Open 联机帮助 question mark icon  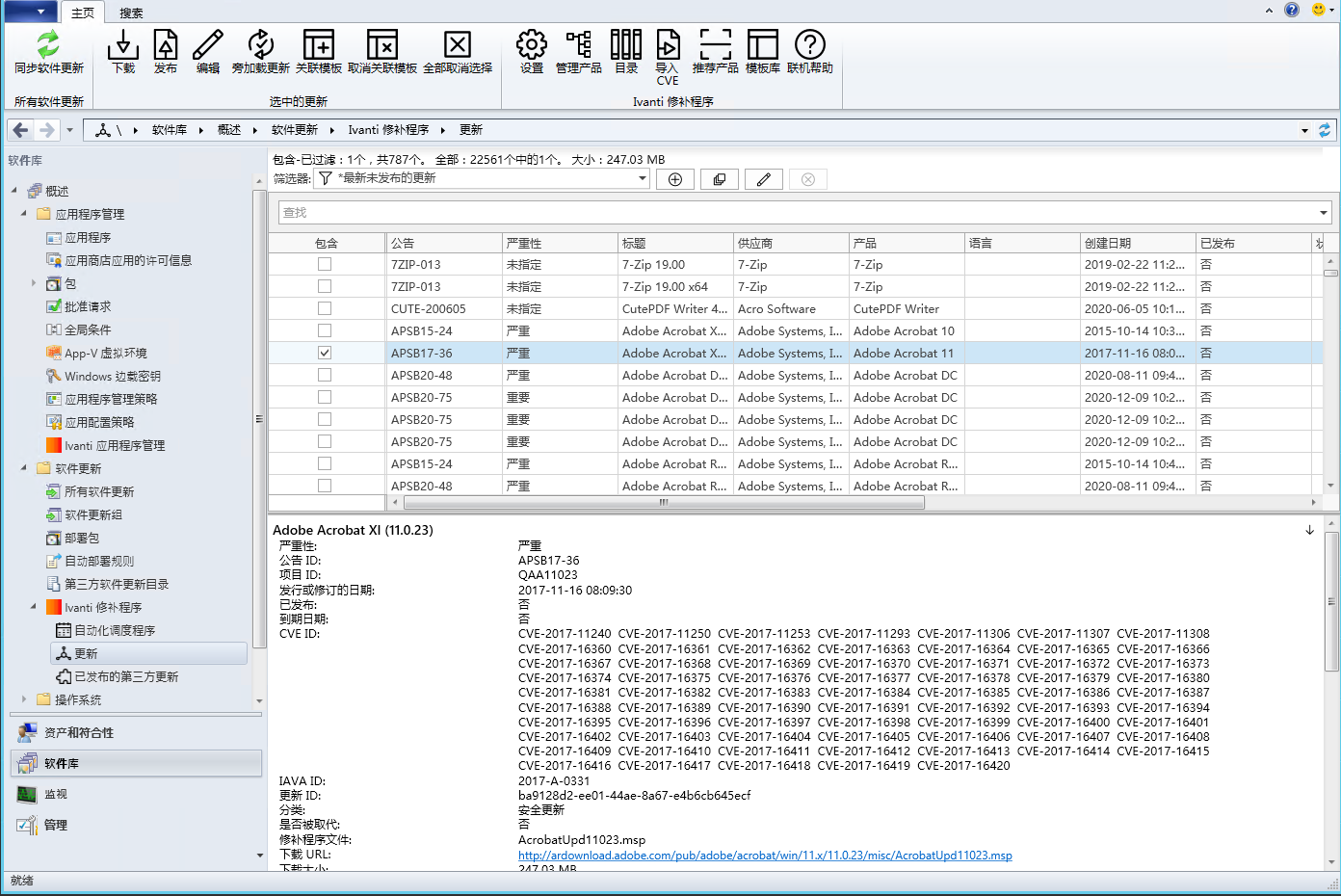pyautogui.click(x=810, y=44)
